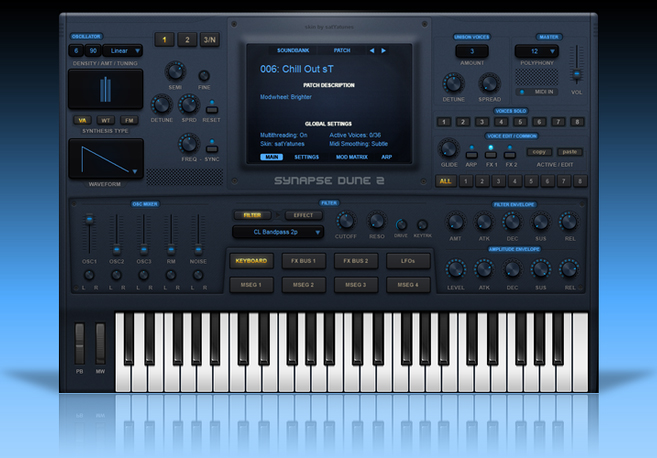Toggle the FX 1 voice switch
657x458 pixels.
(491, 155)
